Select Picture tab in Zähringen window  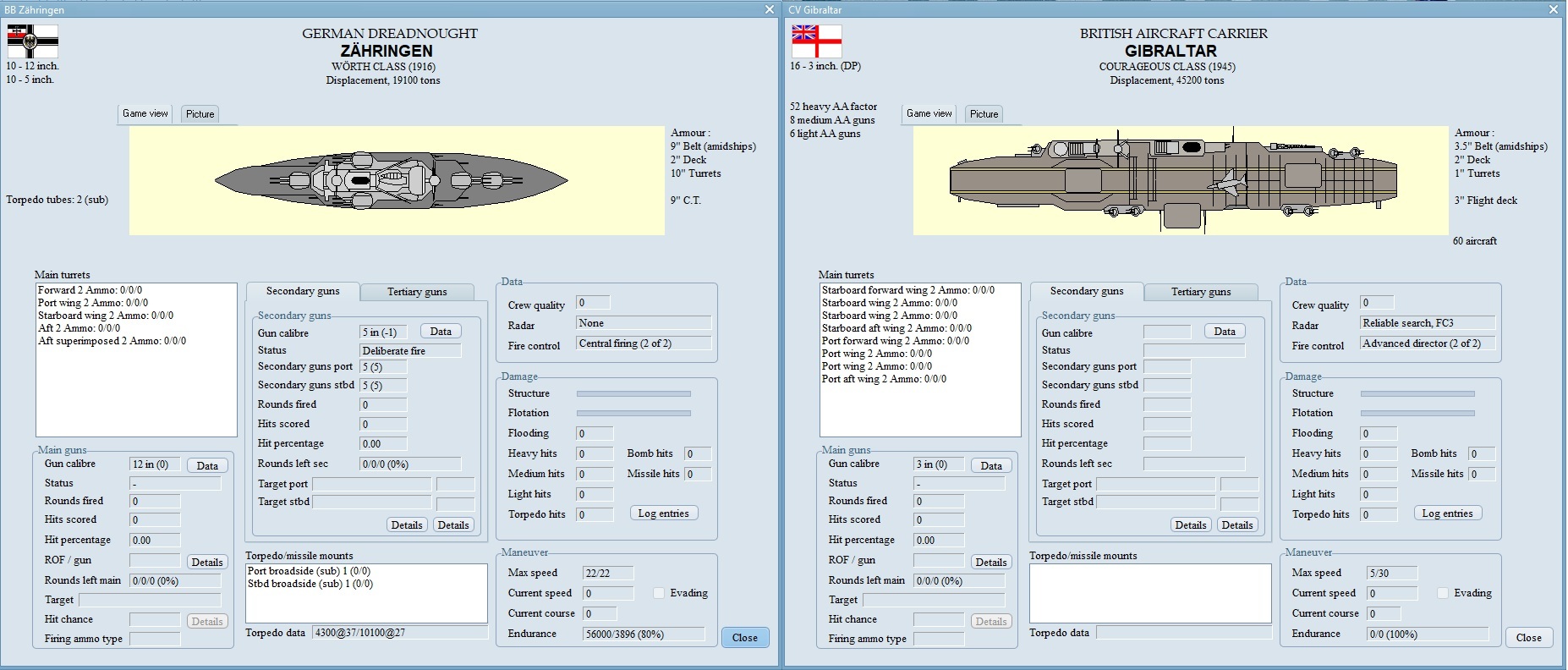pyautogui.click(x=200, y=114)
